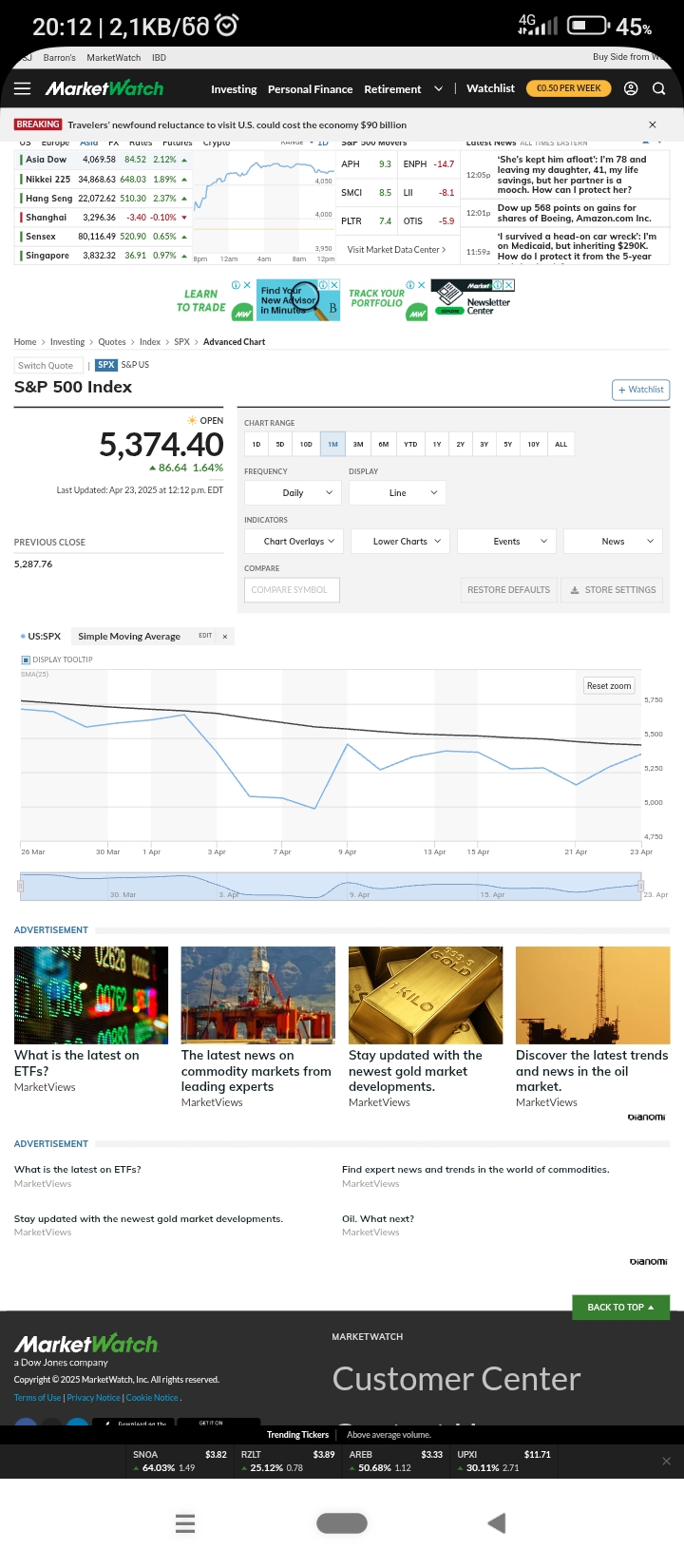Edit the Simple Moving Average indicator
Screen dimensions: 684x1568
(x=205, y=637)
